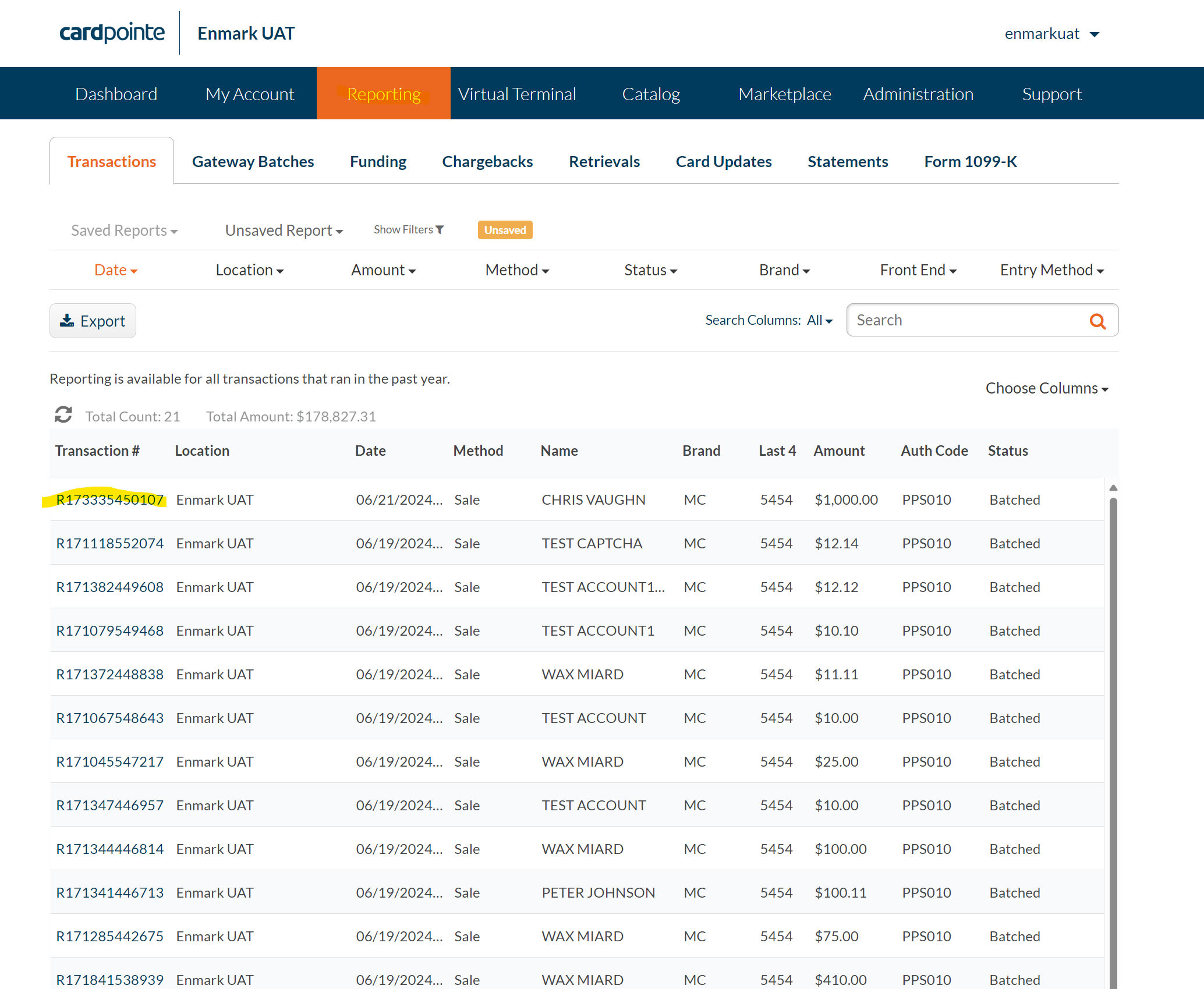Open transaction R171118552074
This screenshot has height=989, width=1204.
pyautogui.click(x=110, y=543)
